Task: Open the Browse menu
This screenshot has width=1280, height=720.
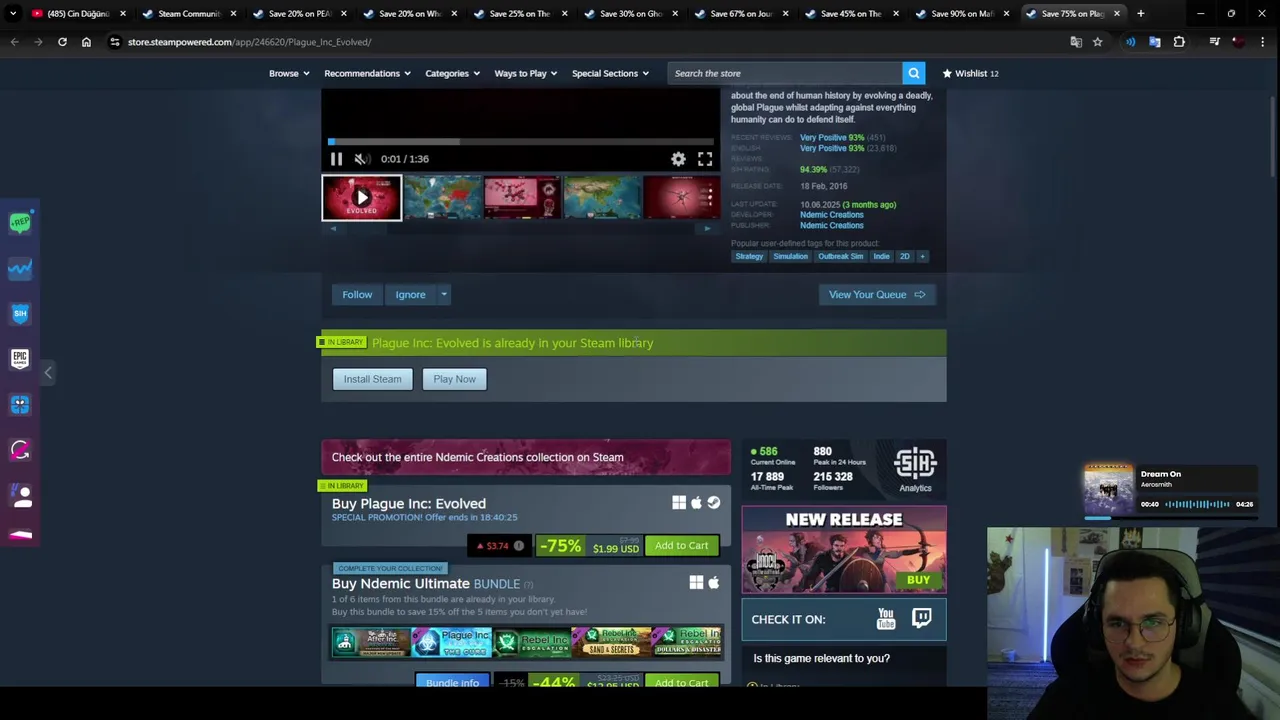Action: point(289,73)
